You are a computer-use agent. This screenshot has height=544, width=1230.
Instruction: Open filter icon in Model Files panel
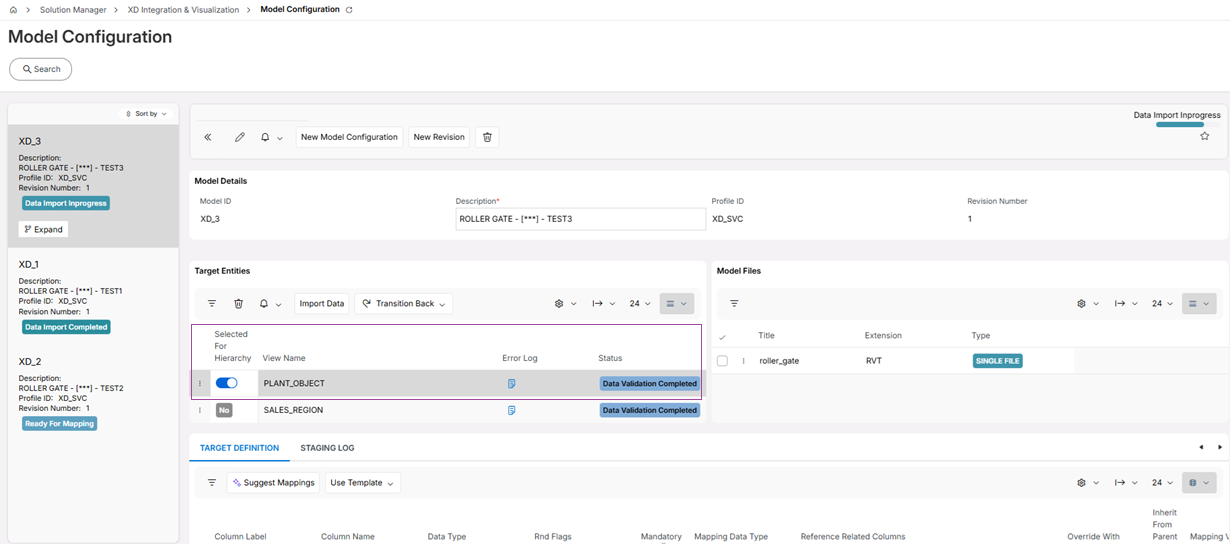pos(734,304)
